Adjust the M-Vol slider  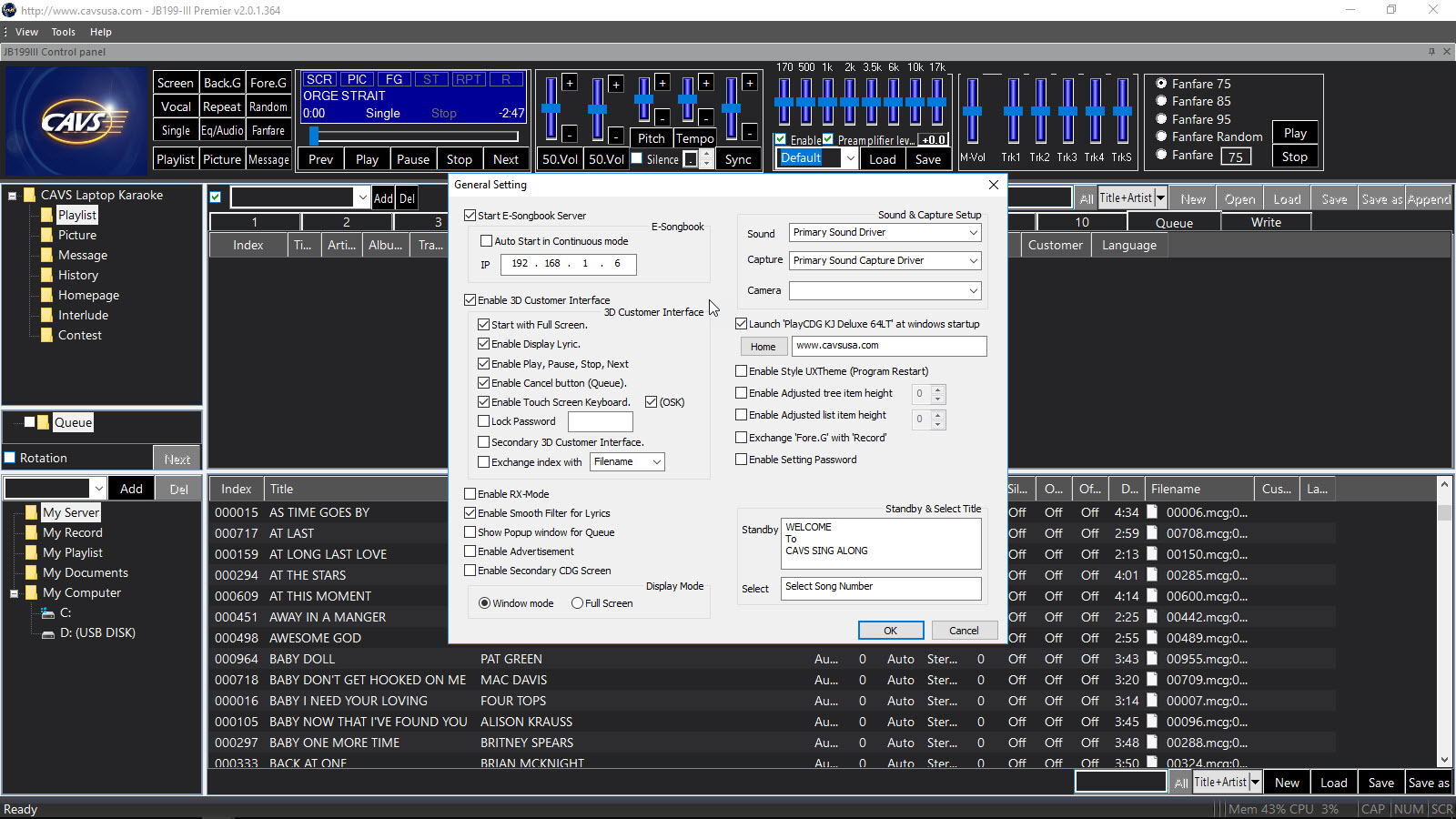pyautogui.click(x=972, y=111)
